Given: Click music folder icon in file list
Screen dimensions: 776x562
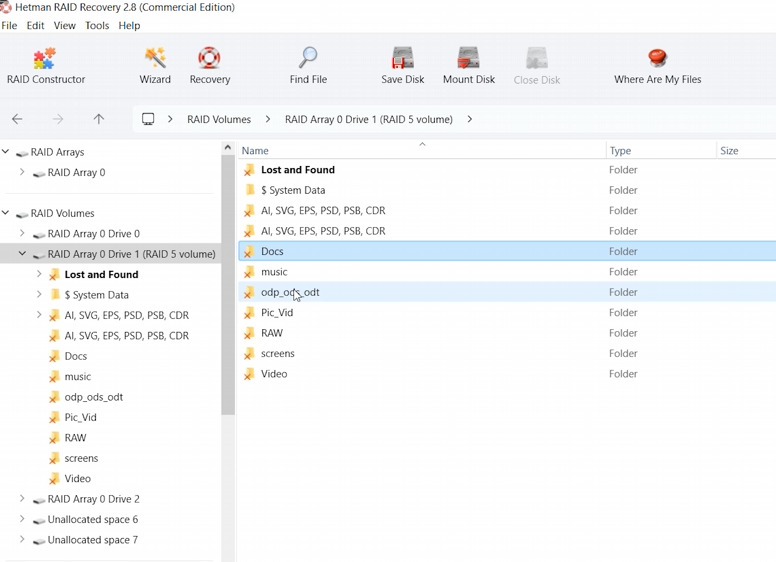Looking at the screenshot, I should pos(249,272).
